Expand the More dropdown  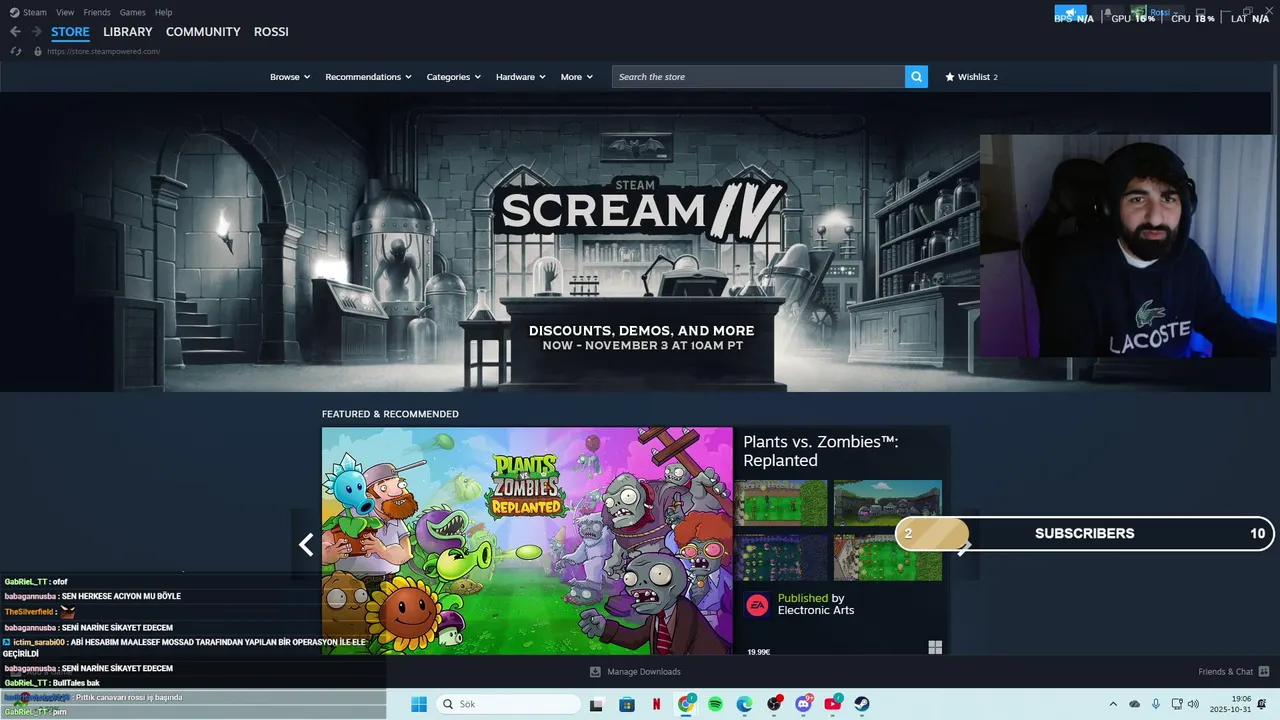[x=577, y=77]
